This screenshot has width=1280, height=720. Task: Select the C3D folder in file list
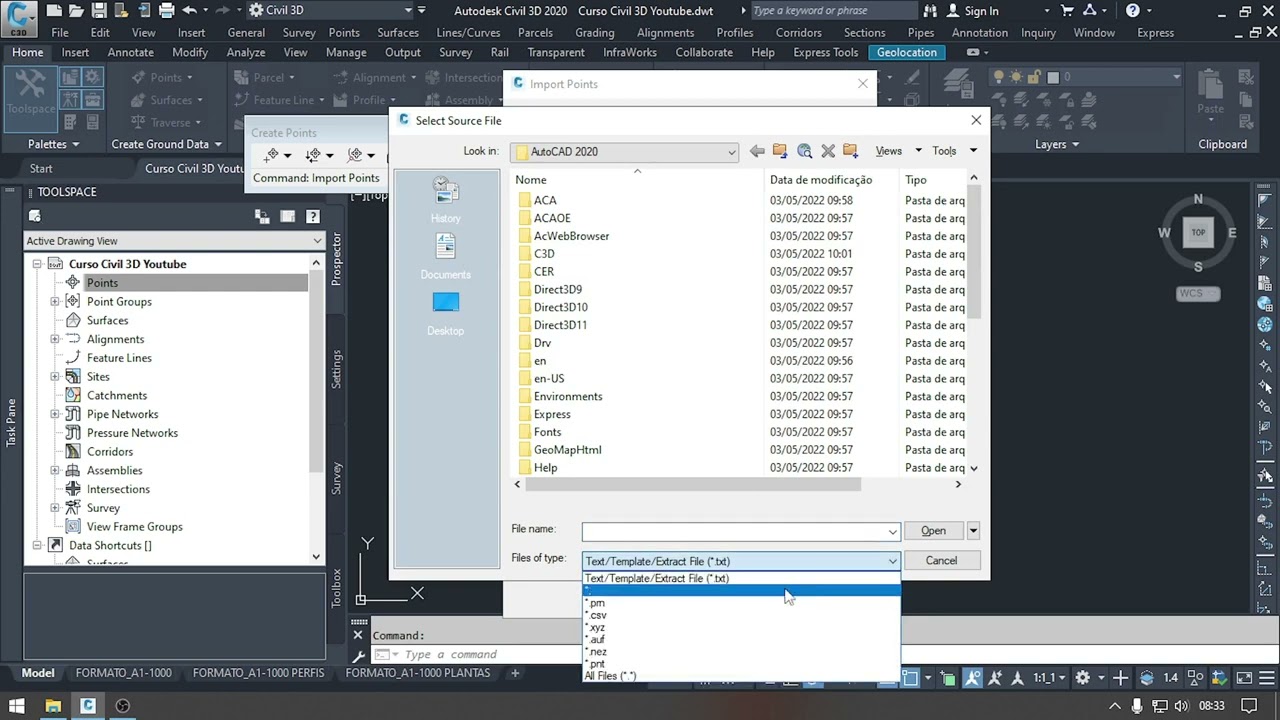click(544, 254)
